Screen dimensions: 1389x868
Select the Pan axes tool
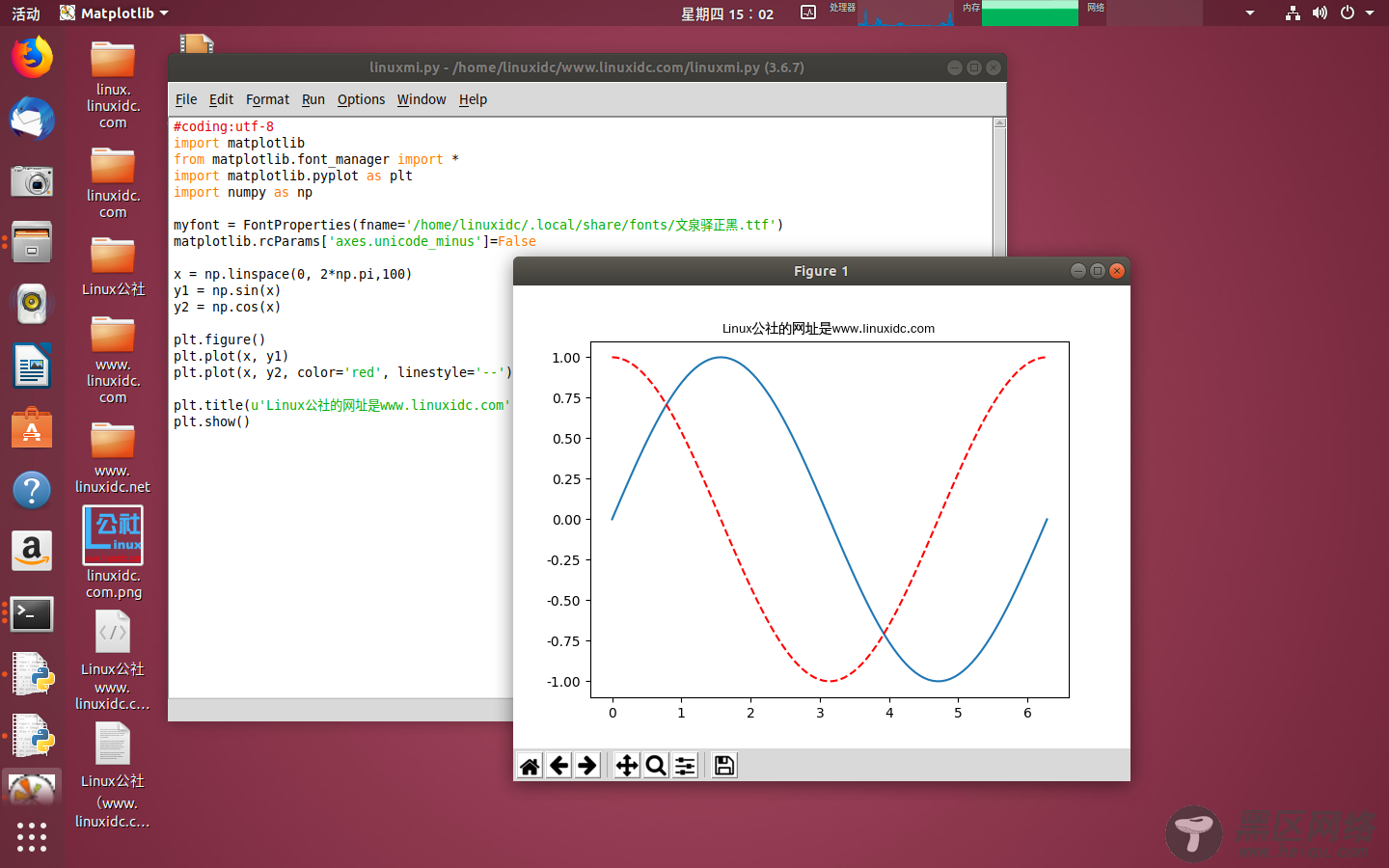(x=627, y=766)
